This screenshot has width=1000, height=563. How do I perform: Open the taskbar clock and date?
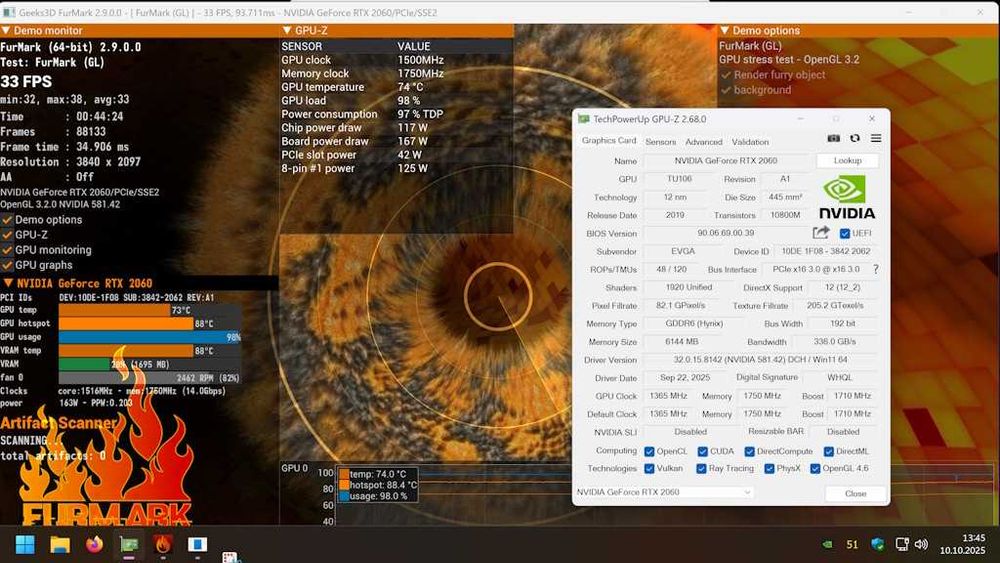pos(962,544)
